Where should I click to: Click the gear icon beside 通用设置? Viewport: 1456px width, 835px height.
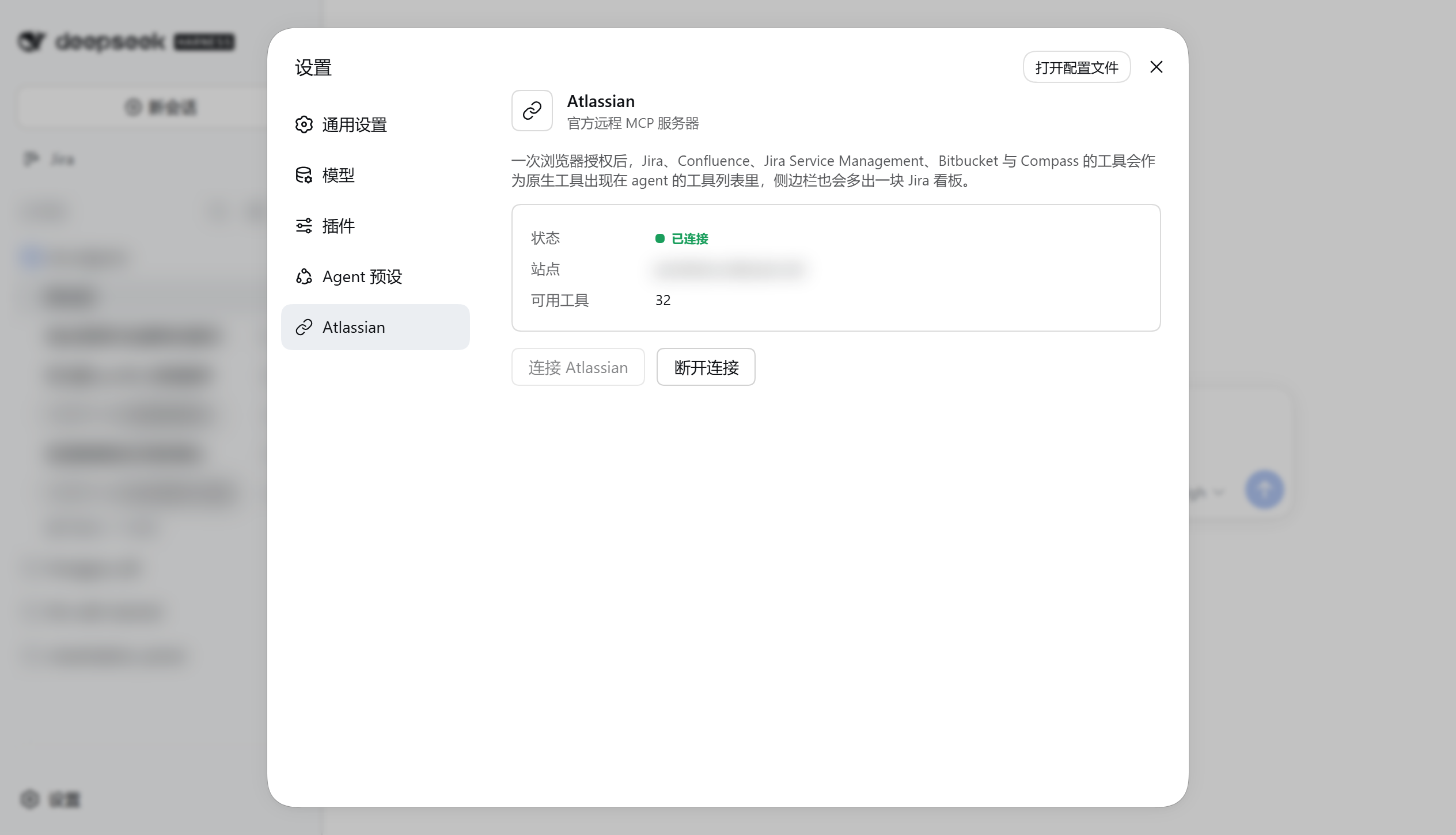(x=304, y=124)
